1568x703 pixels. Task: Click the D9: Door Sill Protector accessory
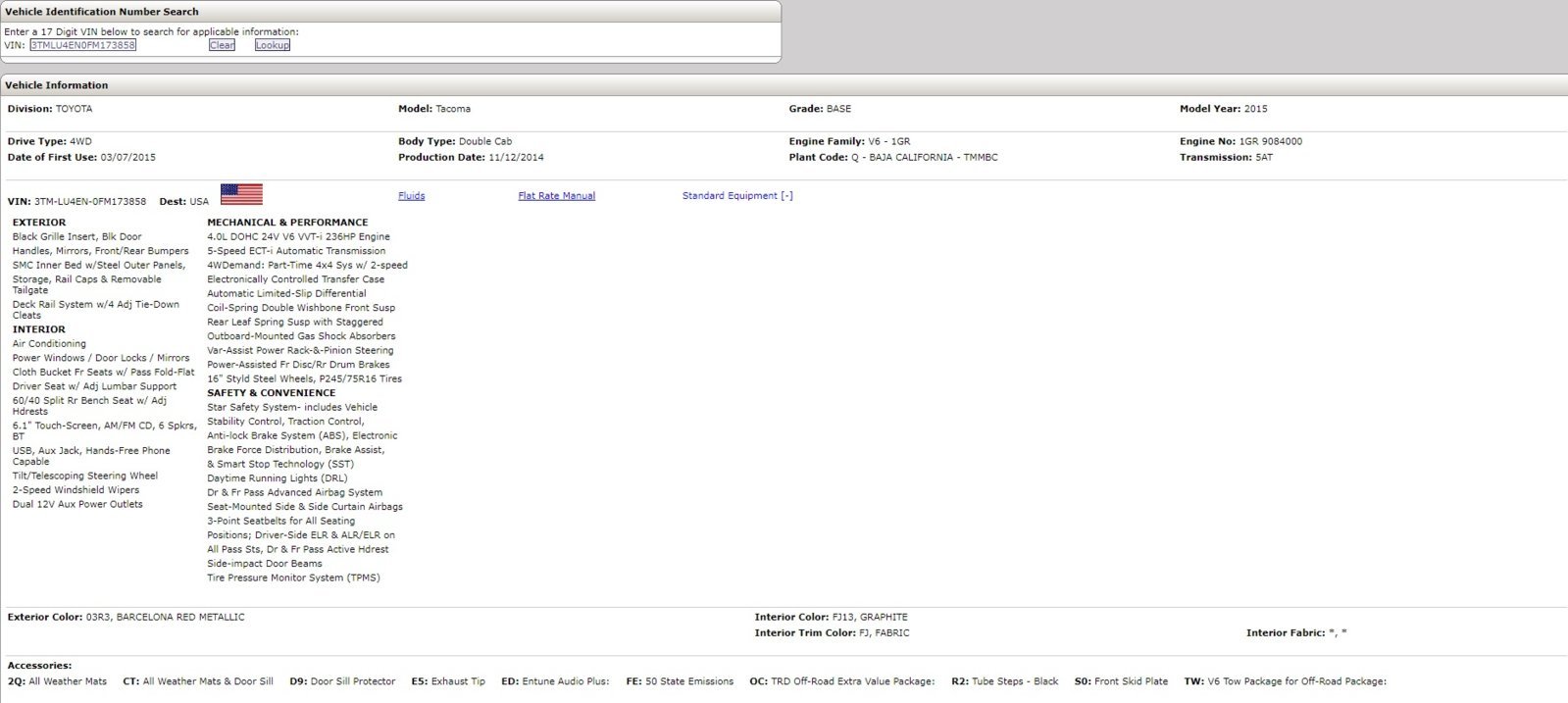[x=342, y=681]
